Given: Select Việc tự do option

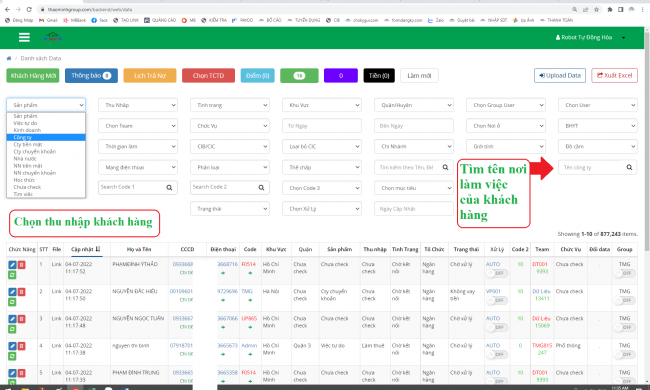Looking at the screenshot, I should [x=46, y=123].
